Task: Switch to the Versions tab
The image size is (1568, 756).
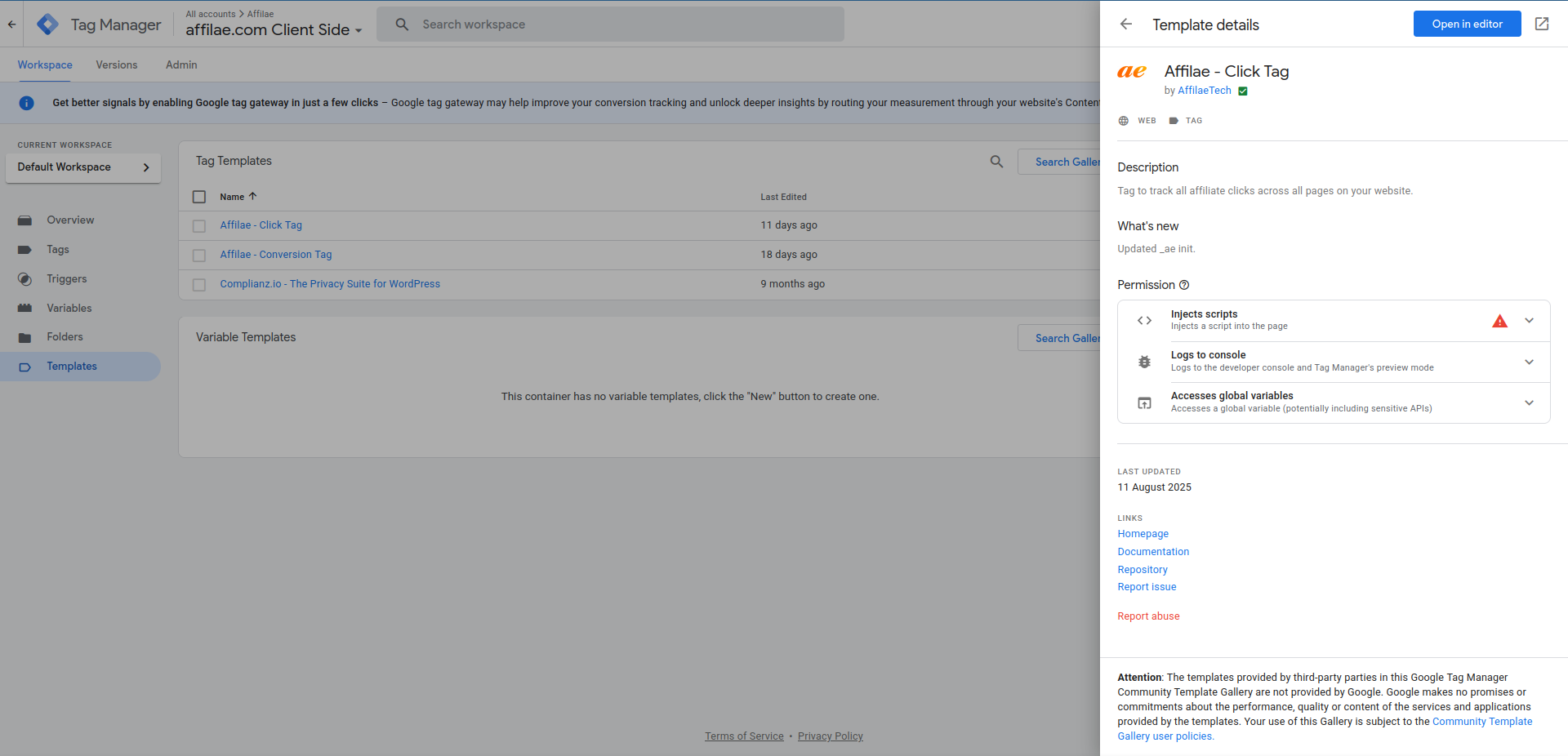Action: 117,65
